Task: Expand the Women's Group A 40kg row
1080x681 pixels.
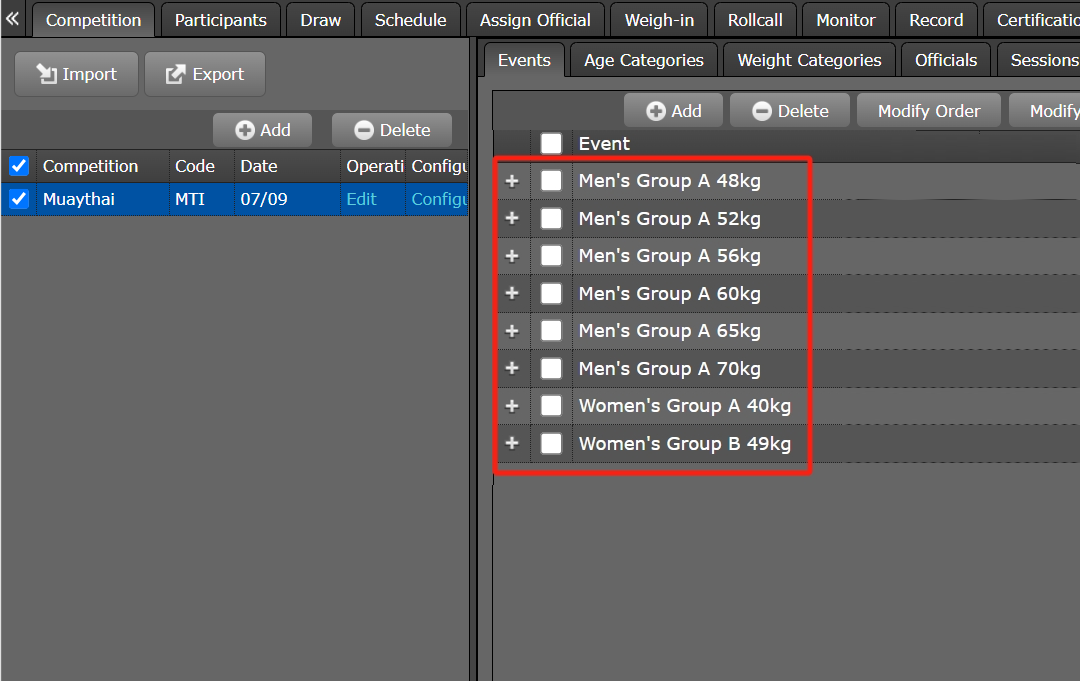Action: pos(512,406)
